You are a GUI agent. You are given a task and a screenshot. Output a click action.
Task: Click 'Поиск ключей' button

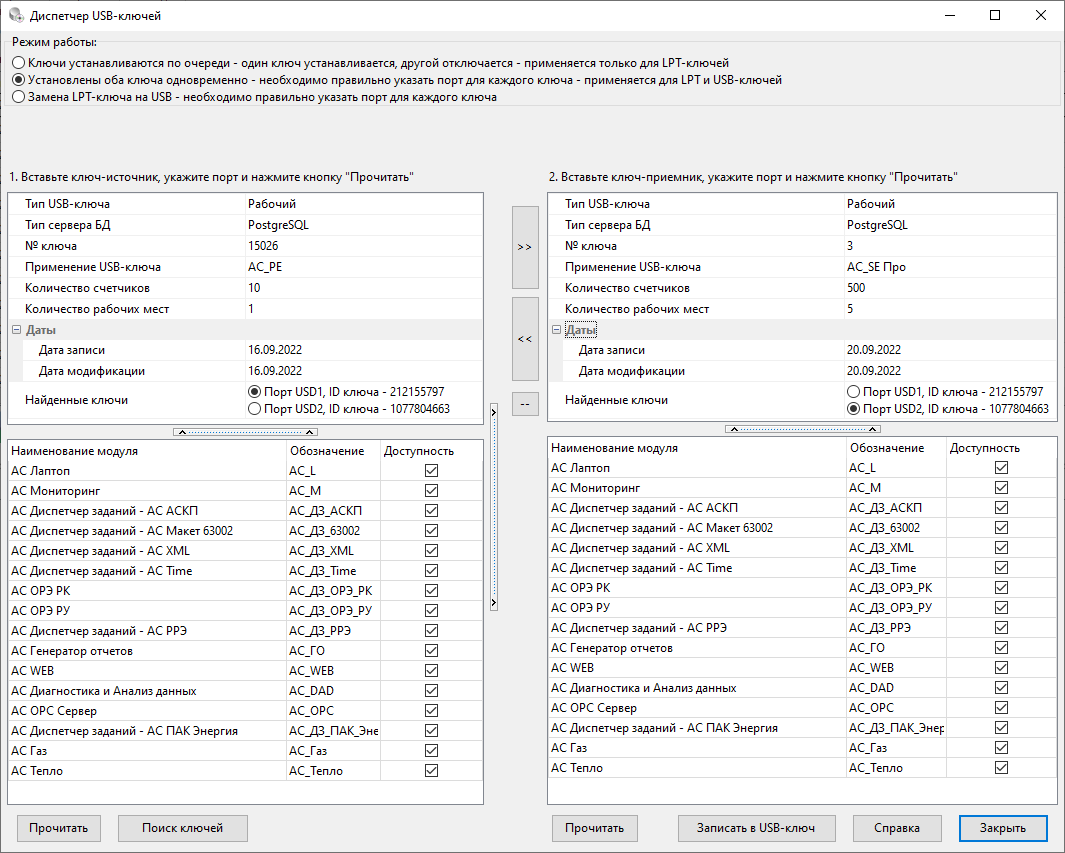[182, 828]
